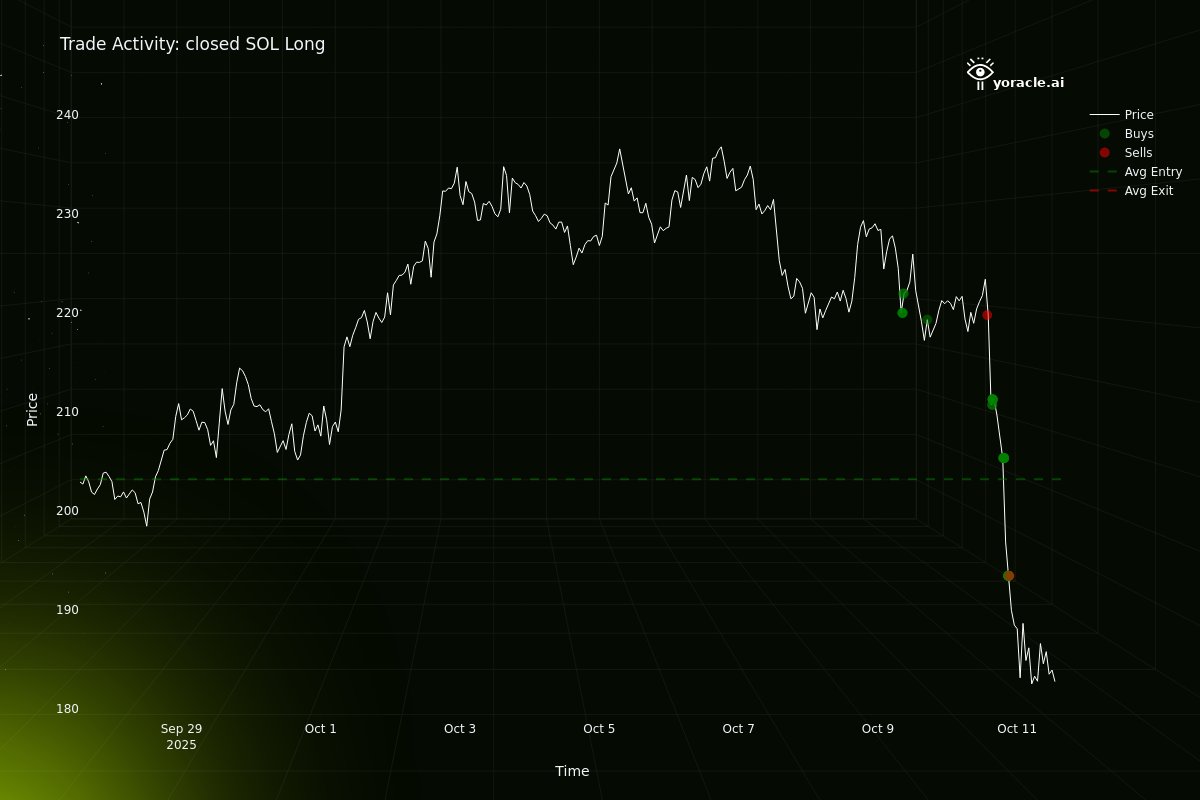Click the 'Oct 7' x-axis label
Screen dimensions: 1200x800
(x=739, y=729)
